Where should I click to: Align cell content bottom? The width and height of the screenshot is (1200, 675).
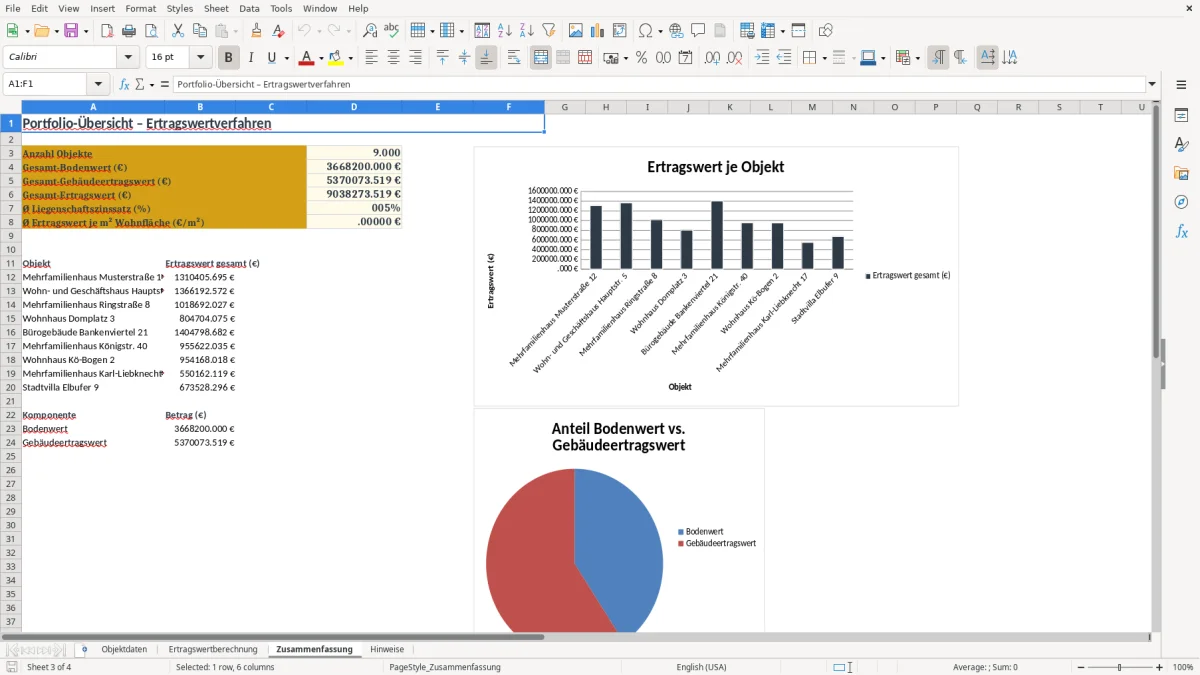tap(486, 58)
